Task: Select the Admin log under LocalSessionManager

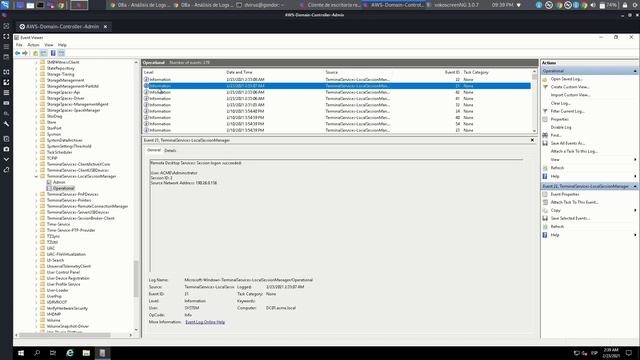Action: click(59, 182)
